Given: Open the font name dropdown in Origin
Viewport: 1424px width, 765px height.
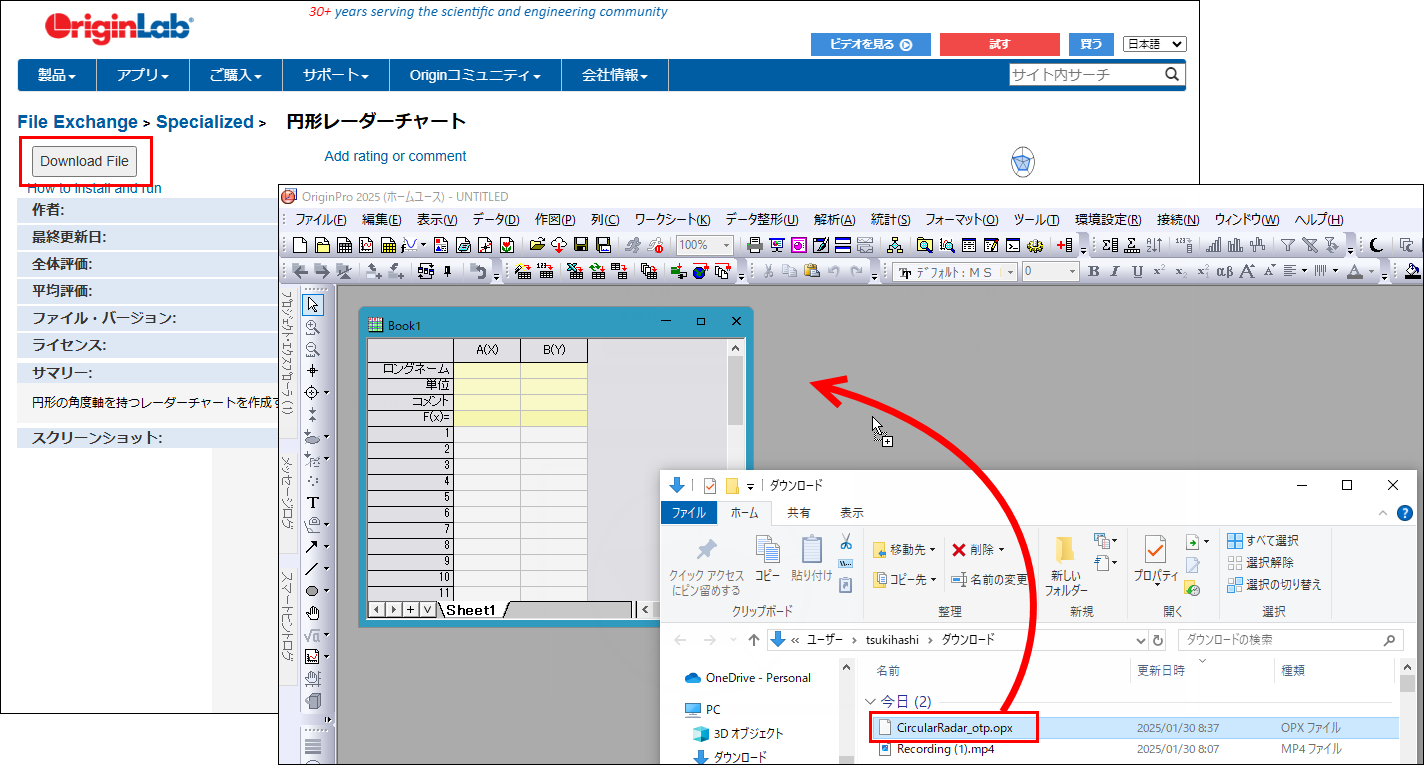Looking at the screenshot, I should pyautogui.click(x=1009, y=271).
